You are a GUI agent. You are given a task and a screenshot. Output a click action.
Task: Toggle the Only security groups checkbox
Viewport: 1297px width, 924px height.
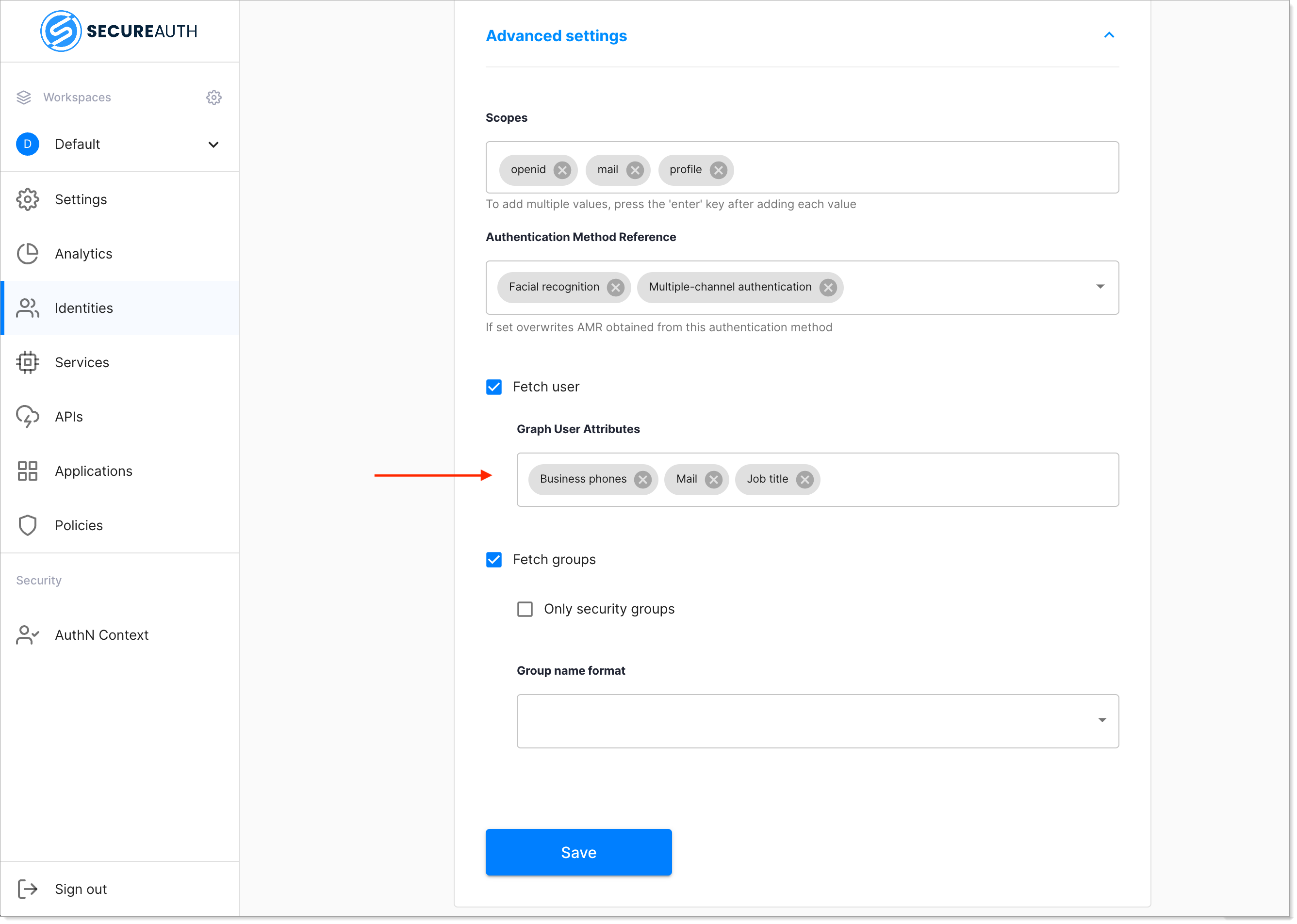coord(525,609)
